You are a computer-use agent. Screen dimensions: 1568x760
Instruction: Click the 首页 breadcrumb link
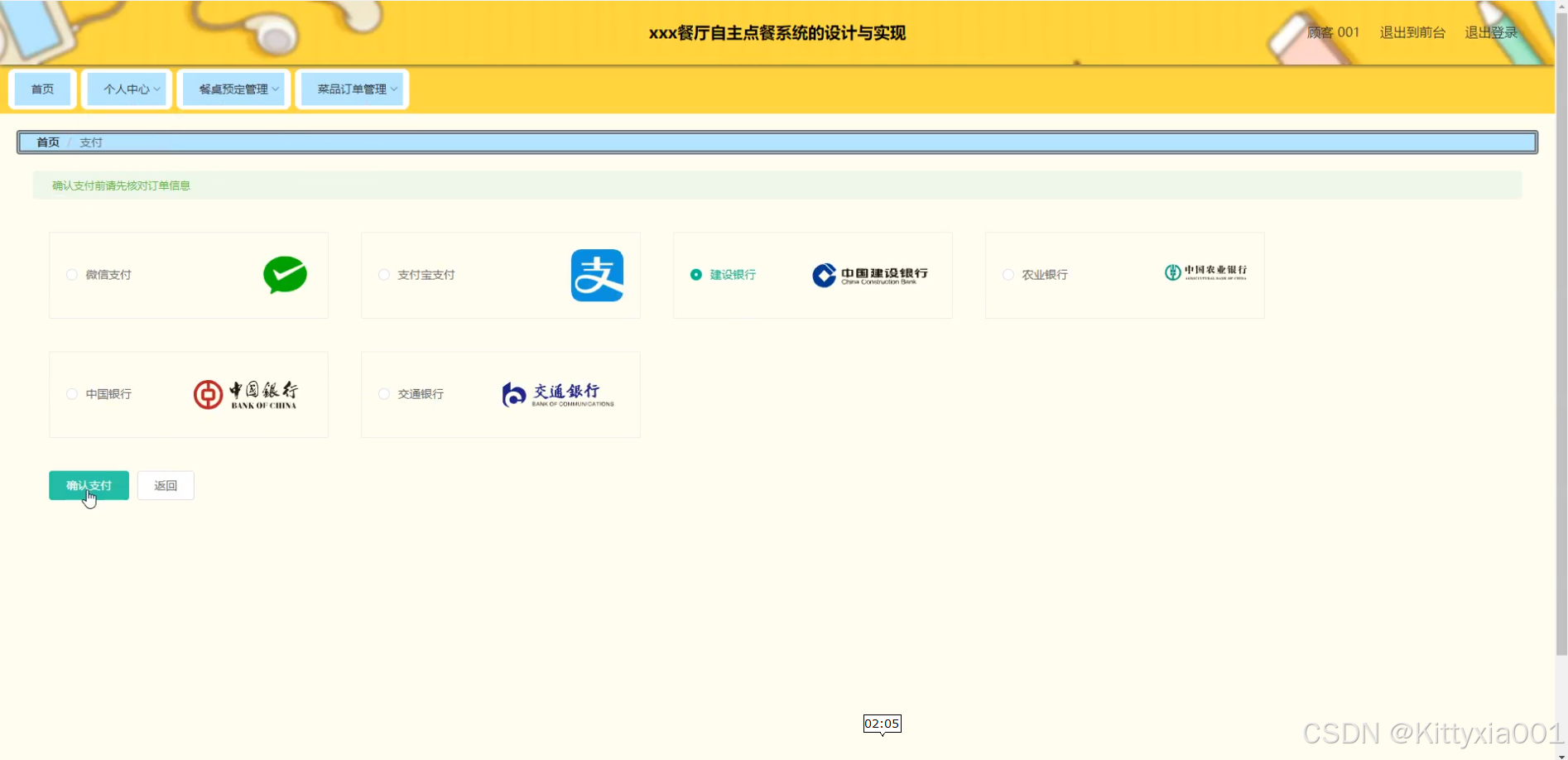(x=48, y=142)
